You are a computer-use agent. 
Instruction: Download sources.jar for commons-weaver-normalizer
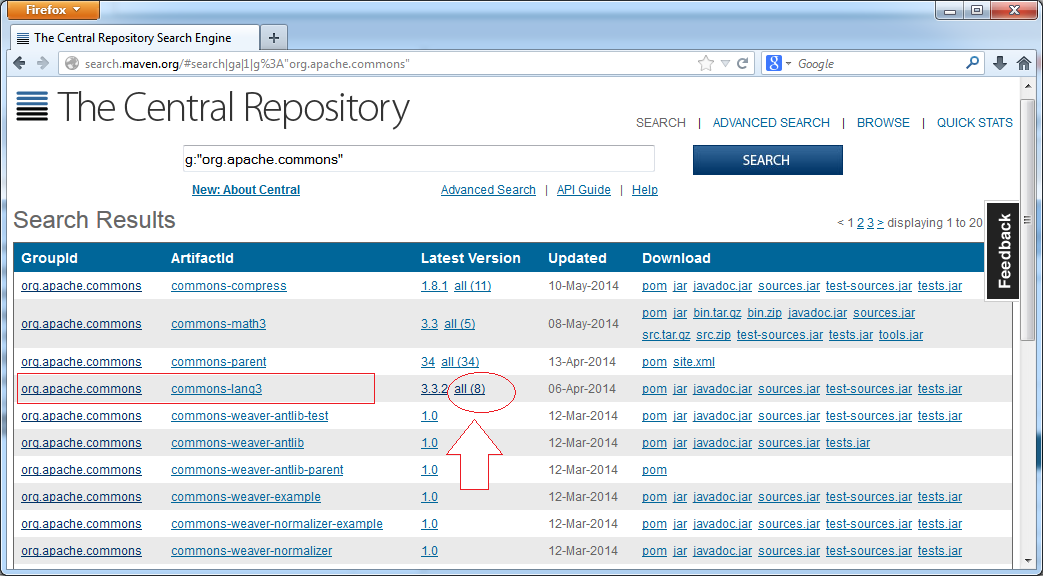[789, 551]
